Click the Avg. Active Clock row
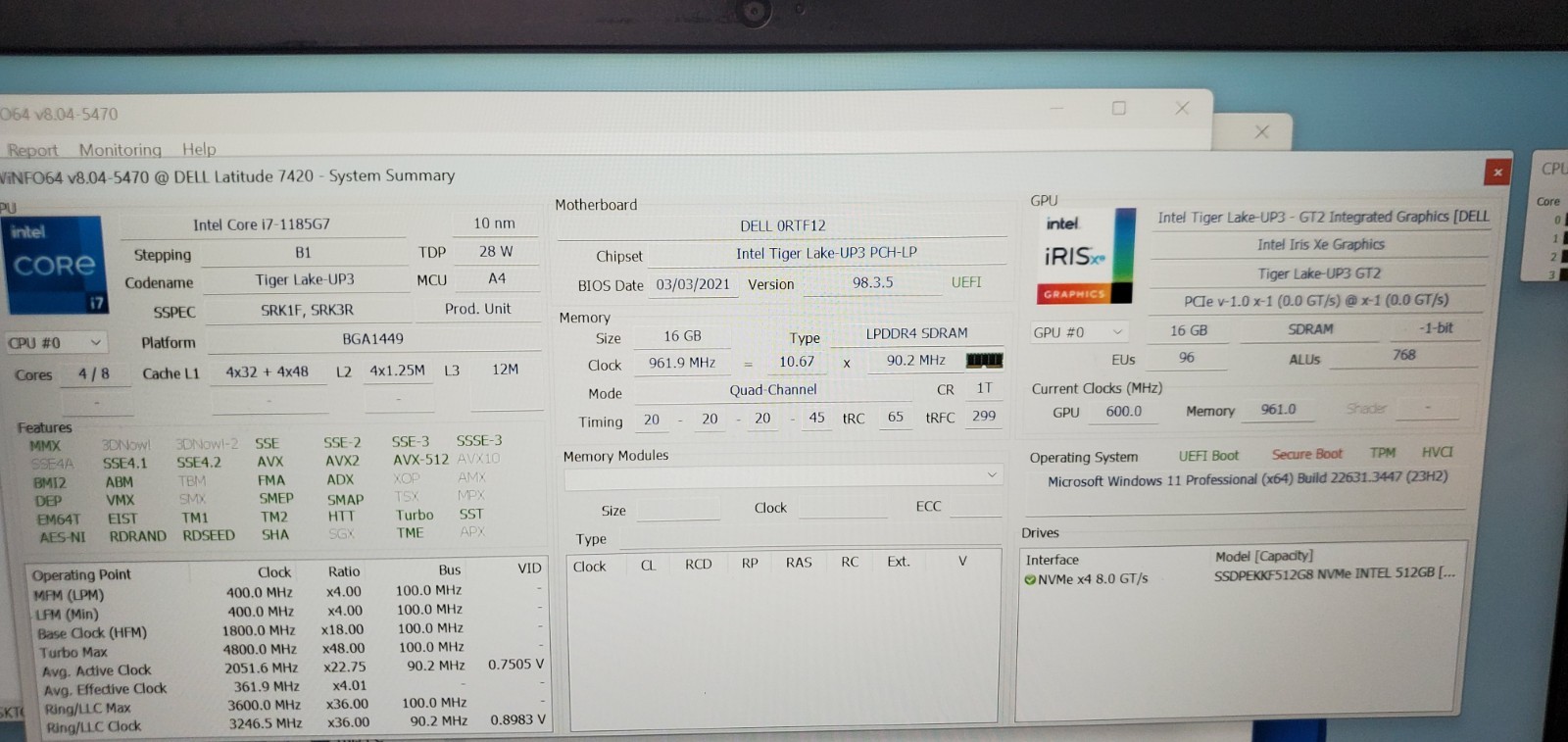 [x=292, y=668]
